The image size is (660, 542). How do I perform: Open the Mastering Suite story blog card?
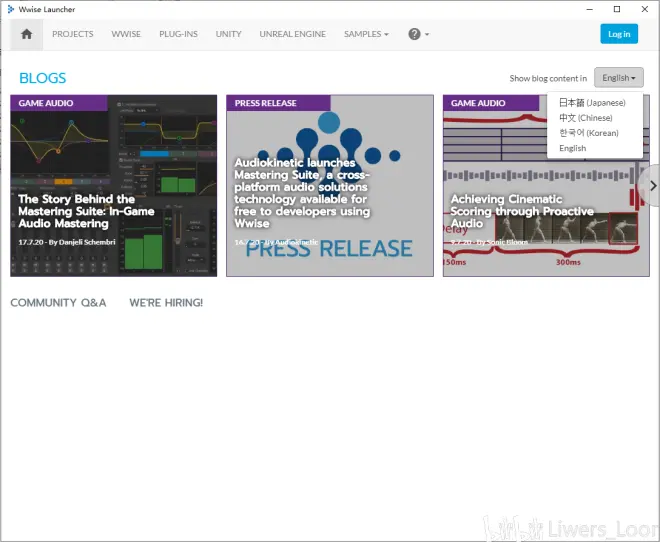tap(114, 186)
